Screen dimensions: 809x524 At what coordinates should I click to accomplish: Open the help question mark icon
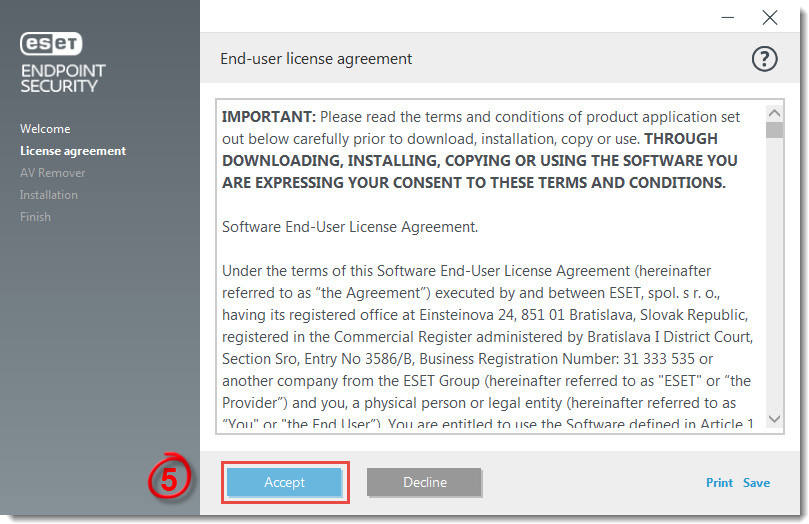[x=764, y=59]
